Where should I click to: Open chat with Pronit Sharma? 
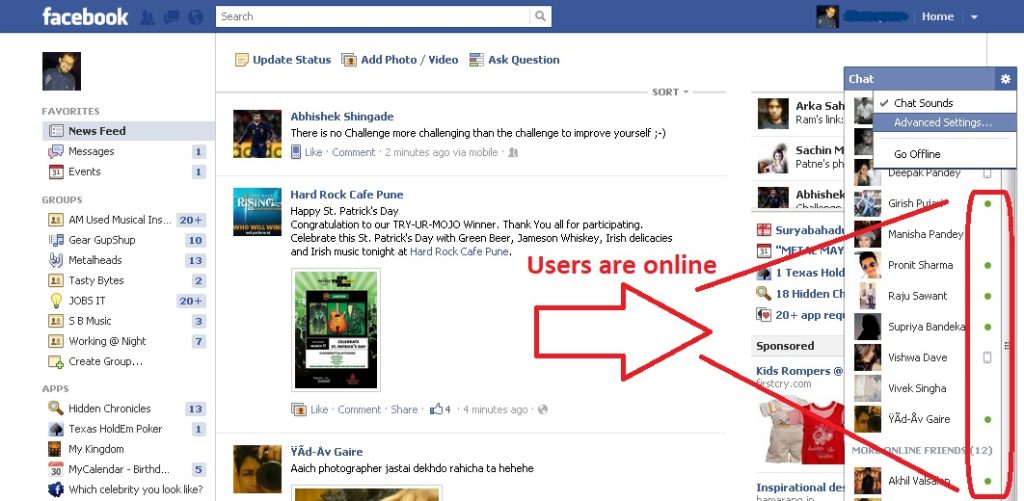921,265
